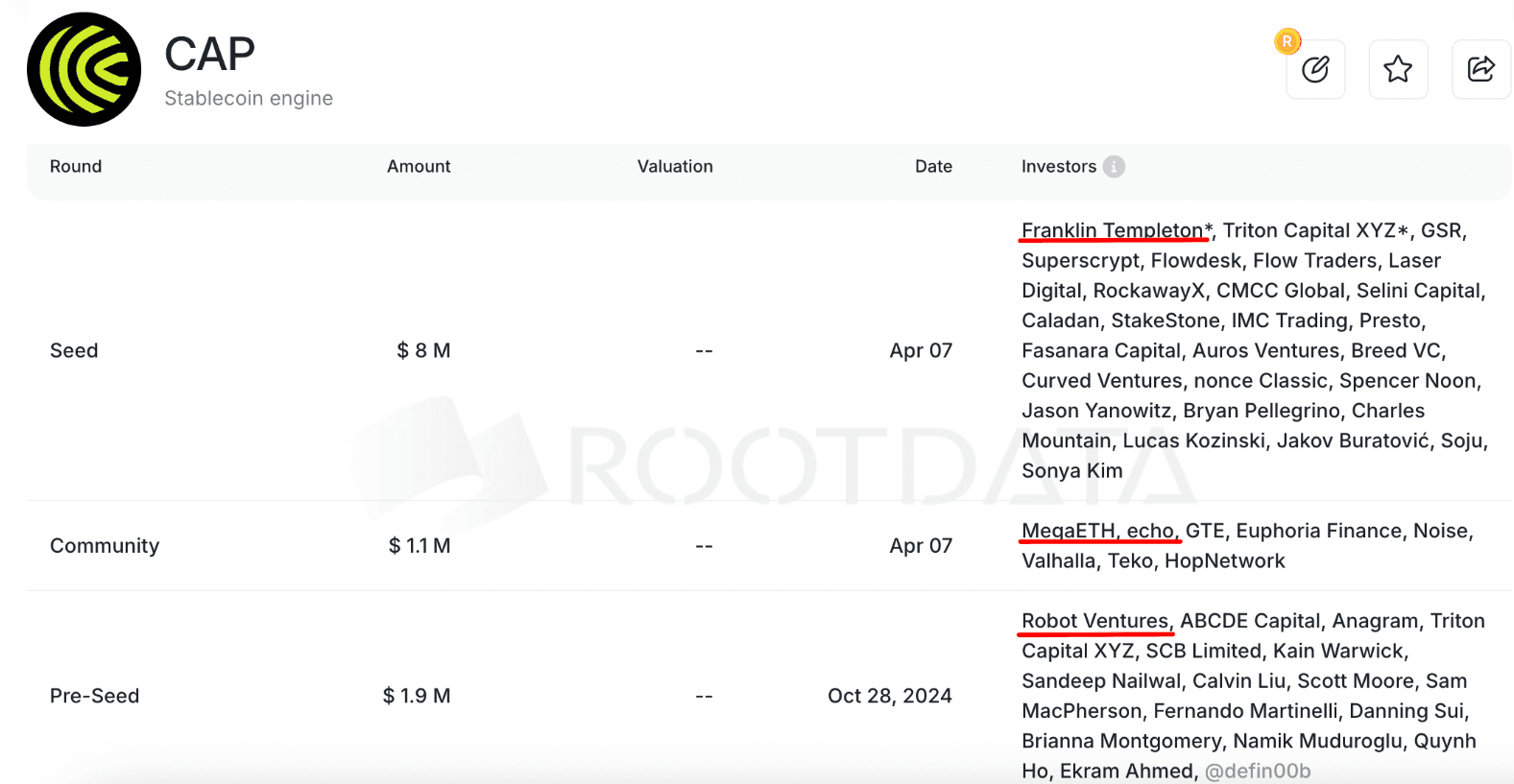
Task: Click Bryan Pellegrino investor name
Action: [x=1262, y=411]
